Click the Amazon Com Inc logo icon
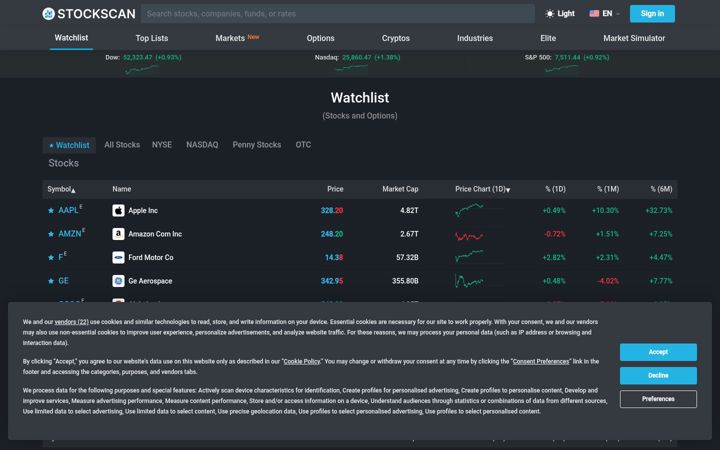Screen dimensions: 720x450 [118, 234]
